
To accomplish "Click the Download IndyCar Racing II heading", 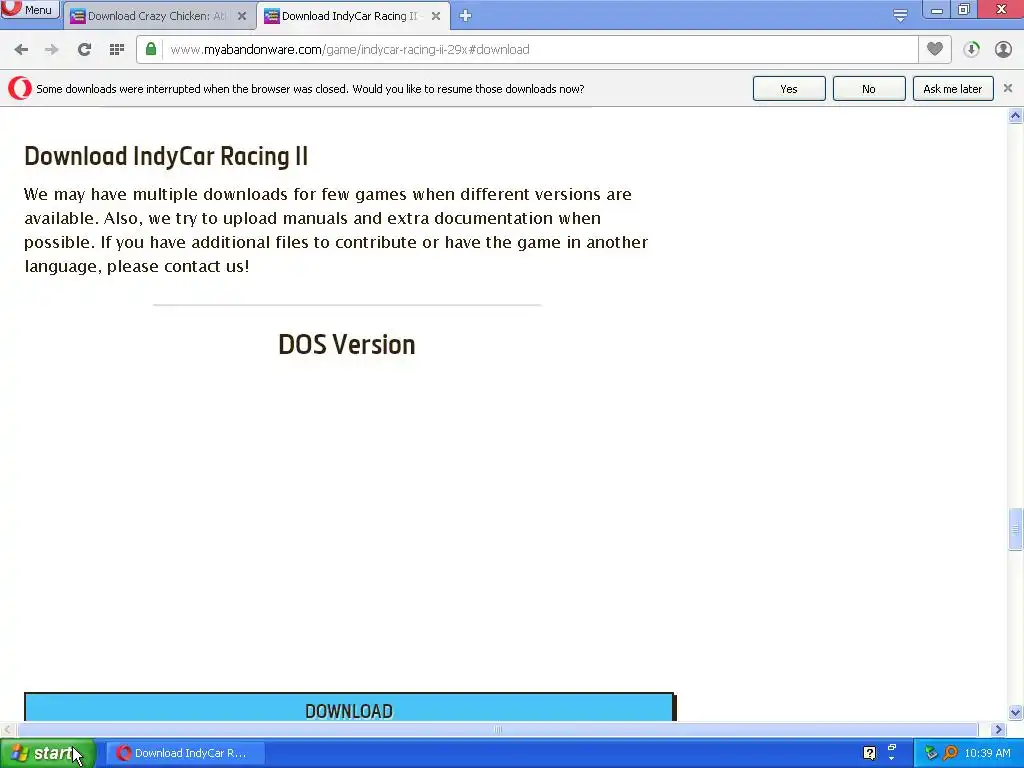I will click(166, 157).
